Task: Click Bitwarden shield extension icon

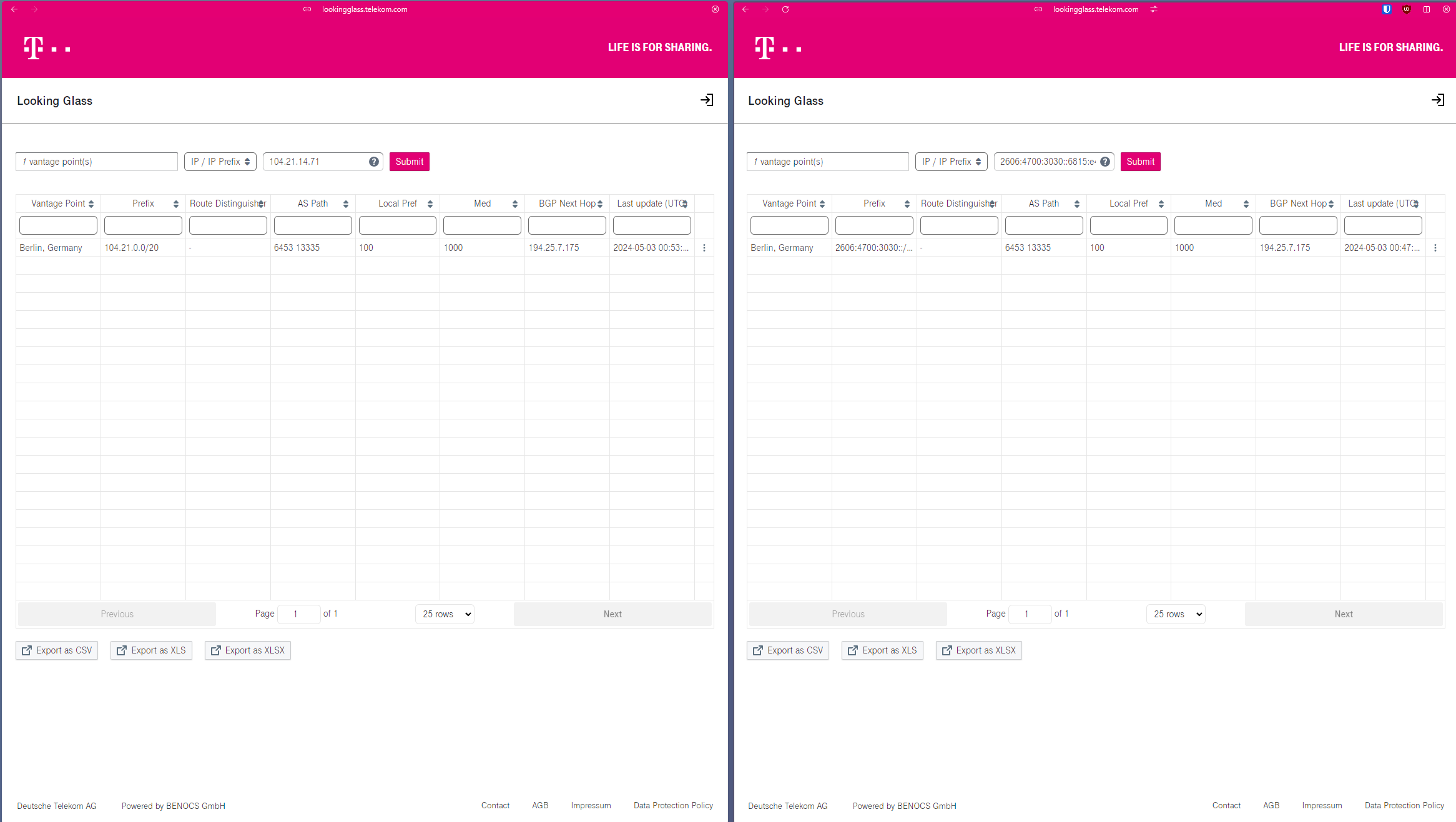Action: (1387, 9)
